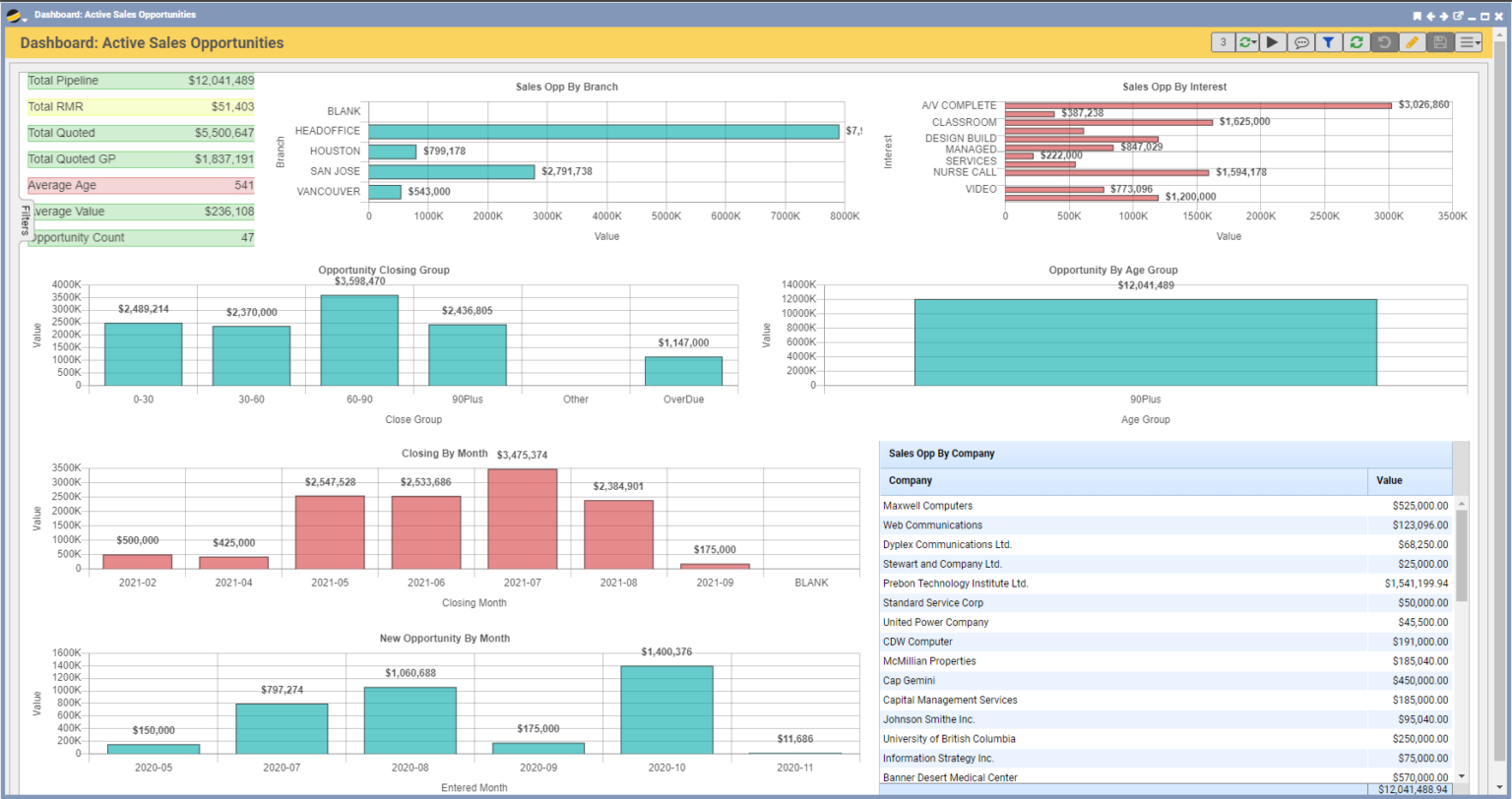The width and height of the screenshot is (1512, 799).
Task: Click the SAN JOSE $2,791,738 bar
Action: [x=452, y=171]
